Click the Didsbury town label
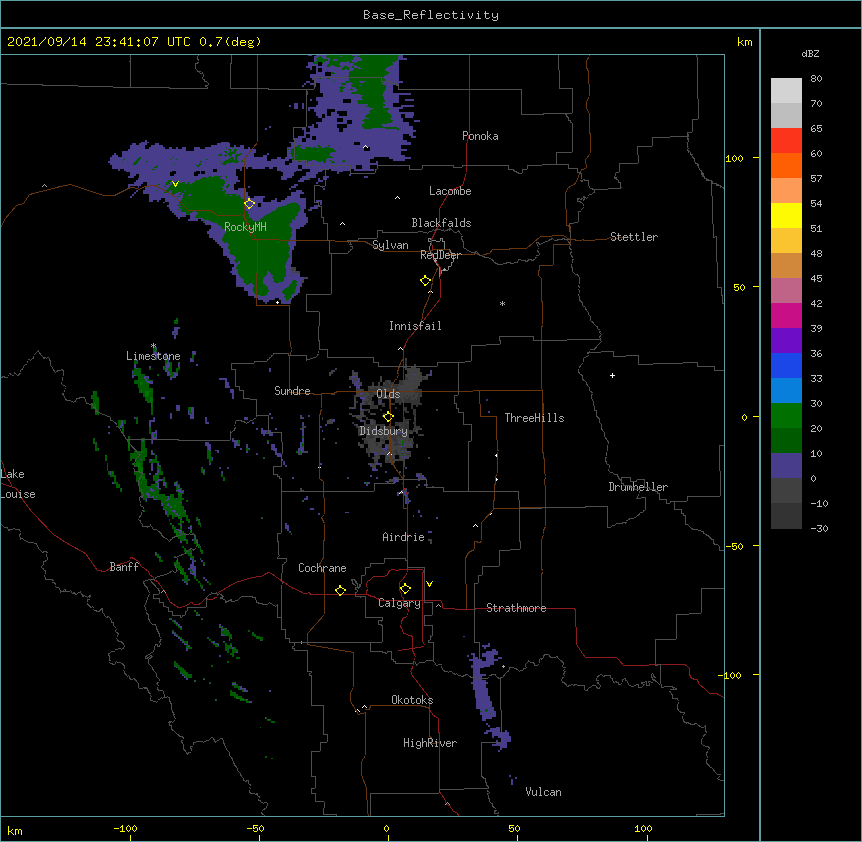 pyautogui.click(x=383, y=431)
